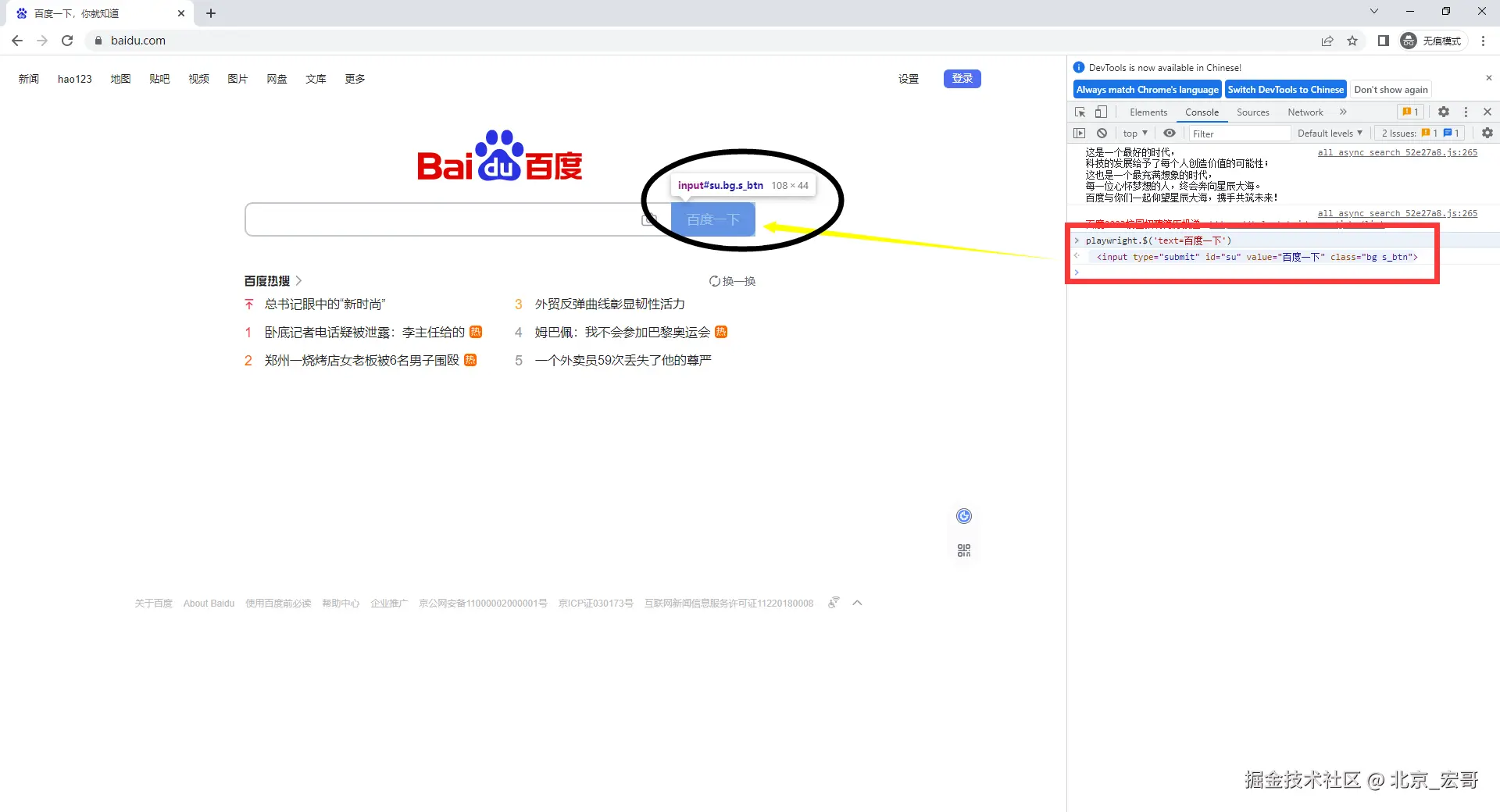This screenshot has width=1500, height=812.
Task: Refresh the Baidu hot search list
Action: 732,281
